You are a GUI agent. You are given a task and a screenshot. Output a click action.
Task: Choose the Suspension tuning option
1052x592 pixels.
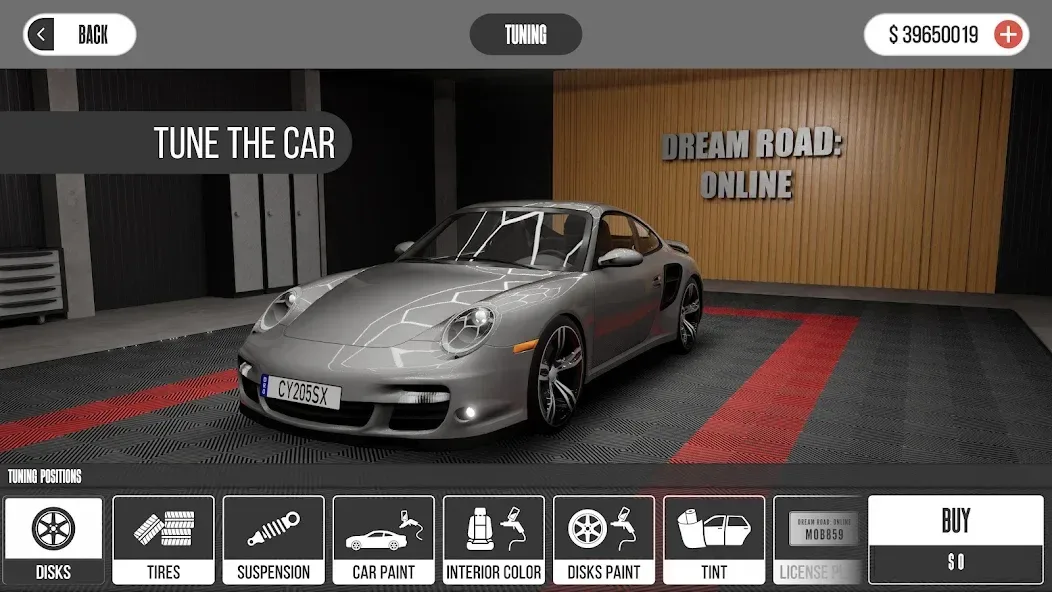click(274, 540)
